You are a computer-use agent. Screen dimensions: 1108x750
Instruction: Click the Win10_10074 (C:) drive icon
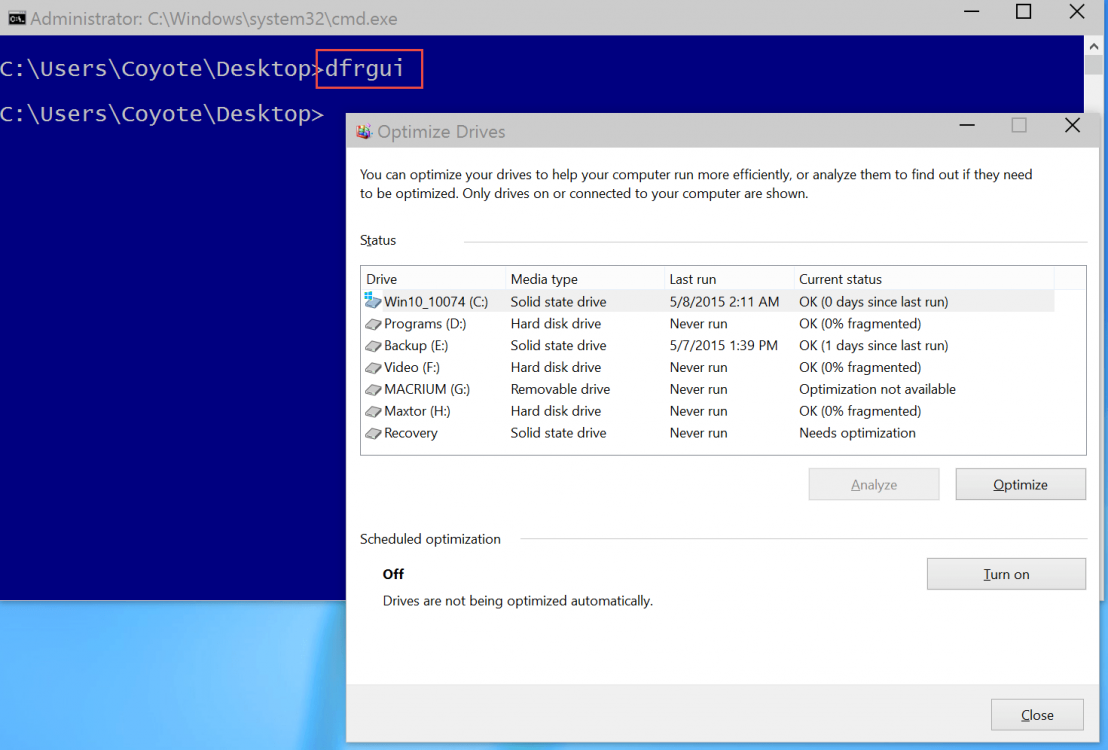pyautogui.click(x=373, y=301)
